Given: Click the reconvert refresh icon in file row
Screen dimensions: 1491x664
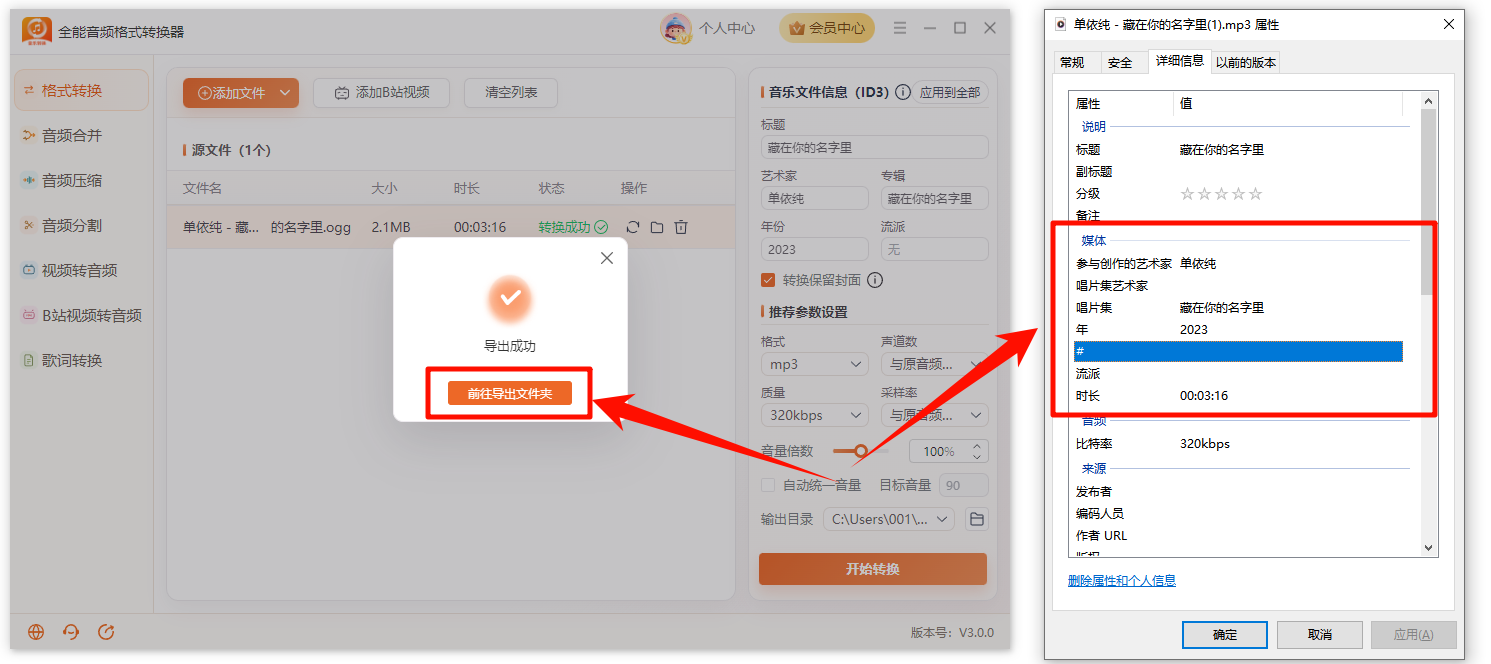Looking at the screenshot, I should [x=632, y=227].
